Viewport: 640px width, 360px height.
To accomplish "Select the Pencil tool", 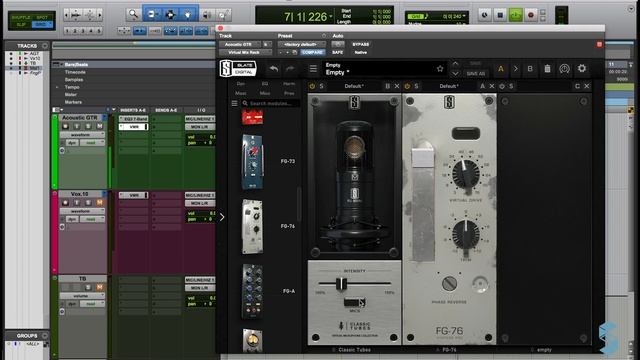I will pos(223,15).
